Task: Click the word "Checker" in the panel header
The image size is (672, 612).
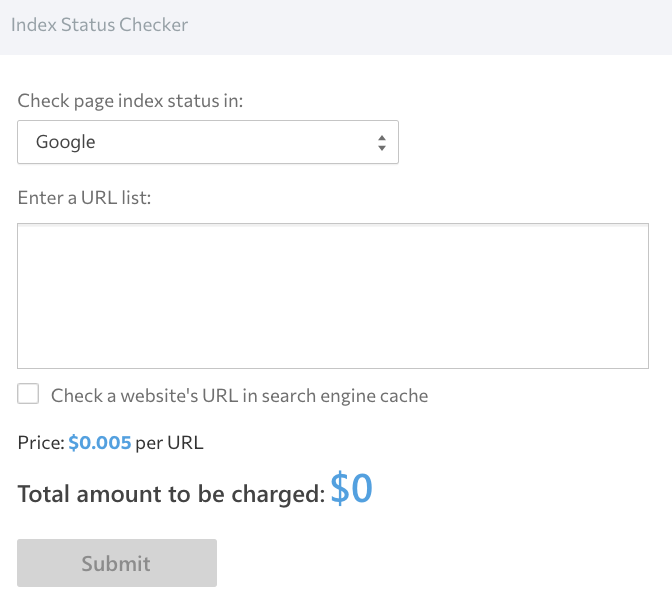Action: (156, 24)
